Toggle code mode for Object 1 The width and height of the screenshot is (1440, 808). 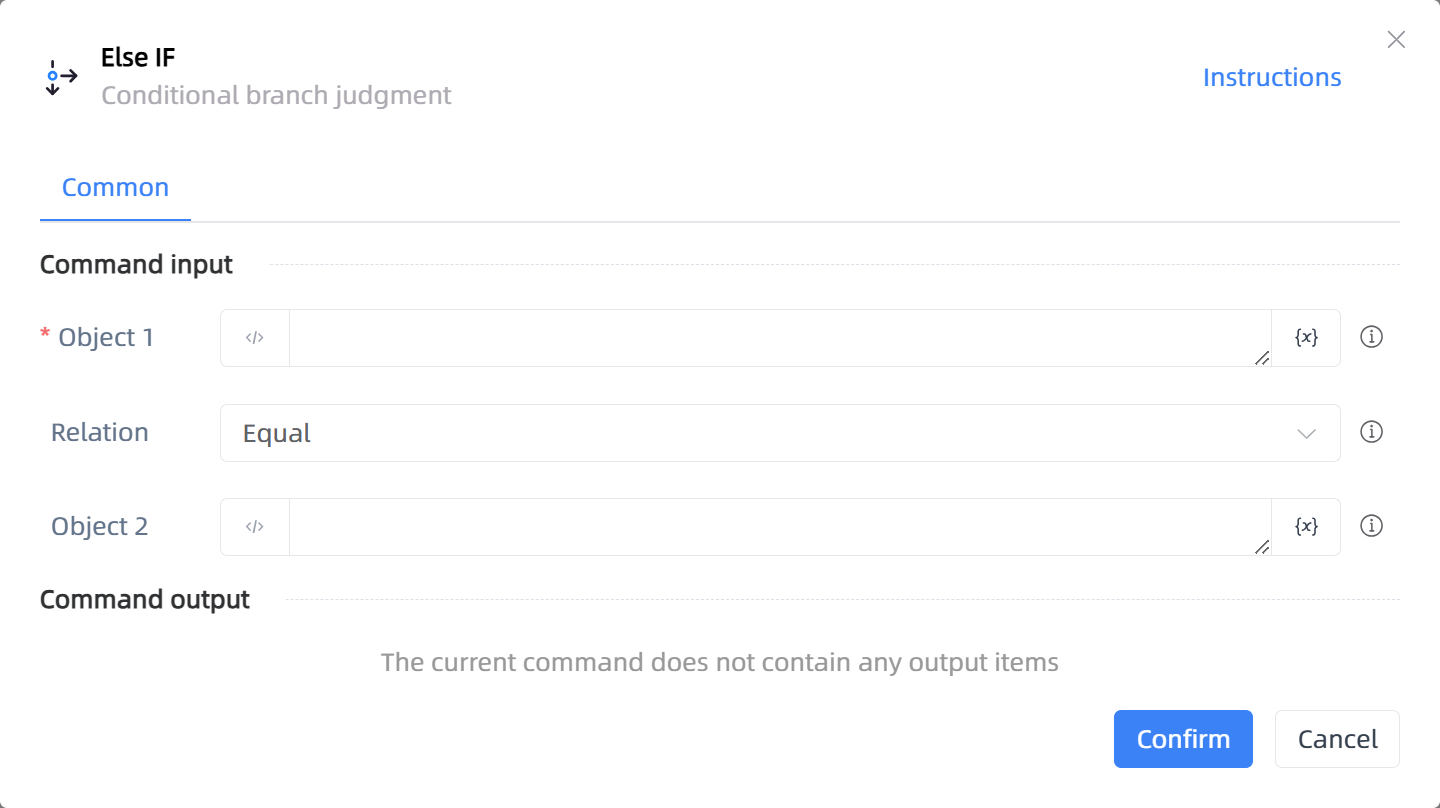pyautogui.click(x=255, y=338)
